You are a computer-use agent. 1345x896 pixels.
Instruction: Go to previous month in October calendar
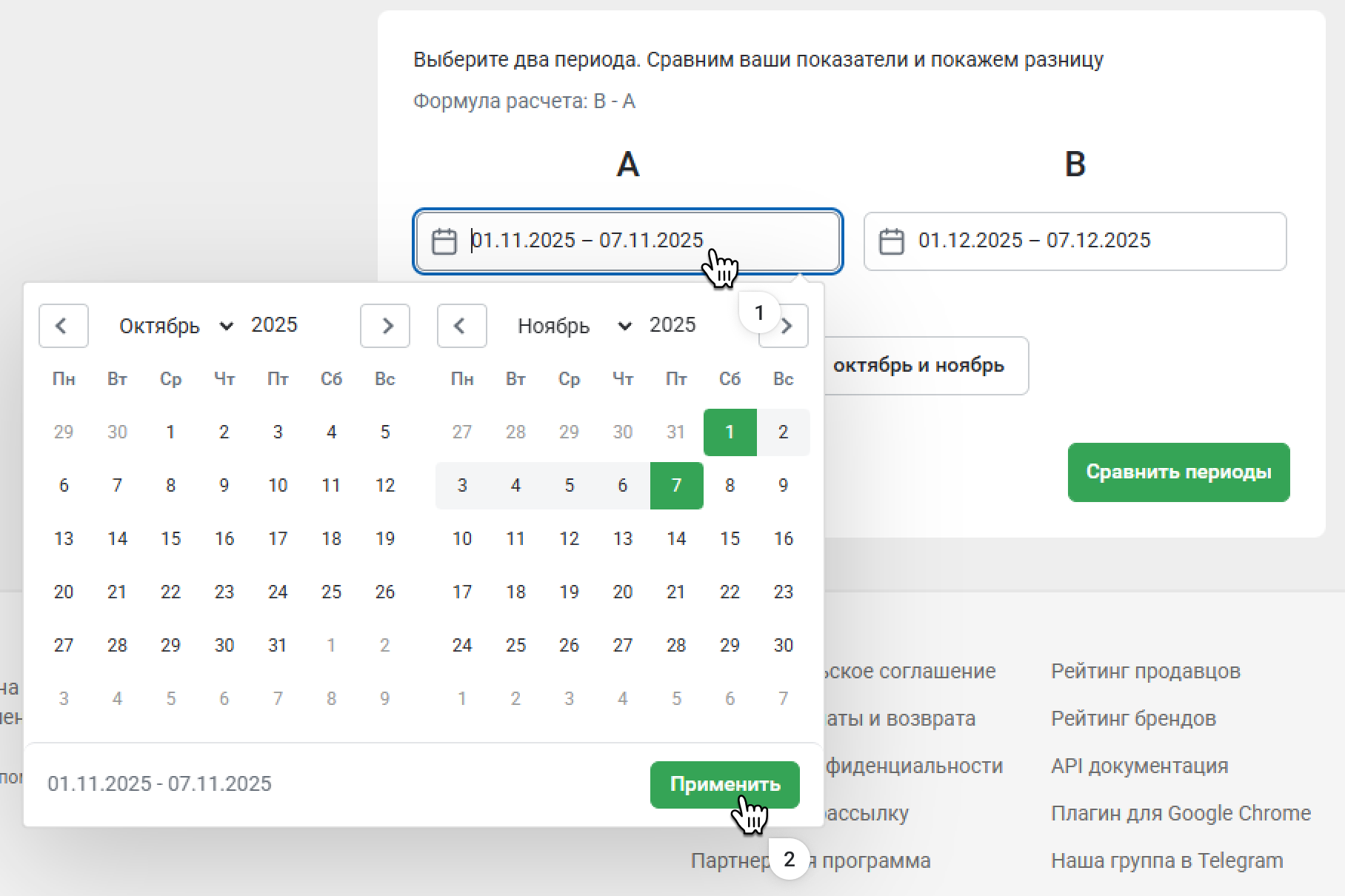[x=64, y=326]
